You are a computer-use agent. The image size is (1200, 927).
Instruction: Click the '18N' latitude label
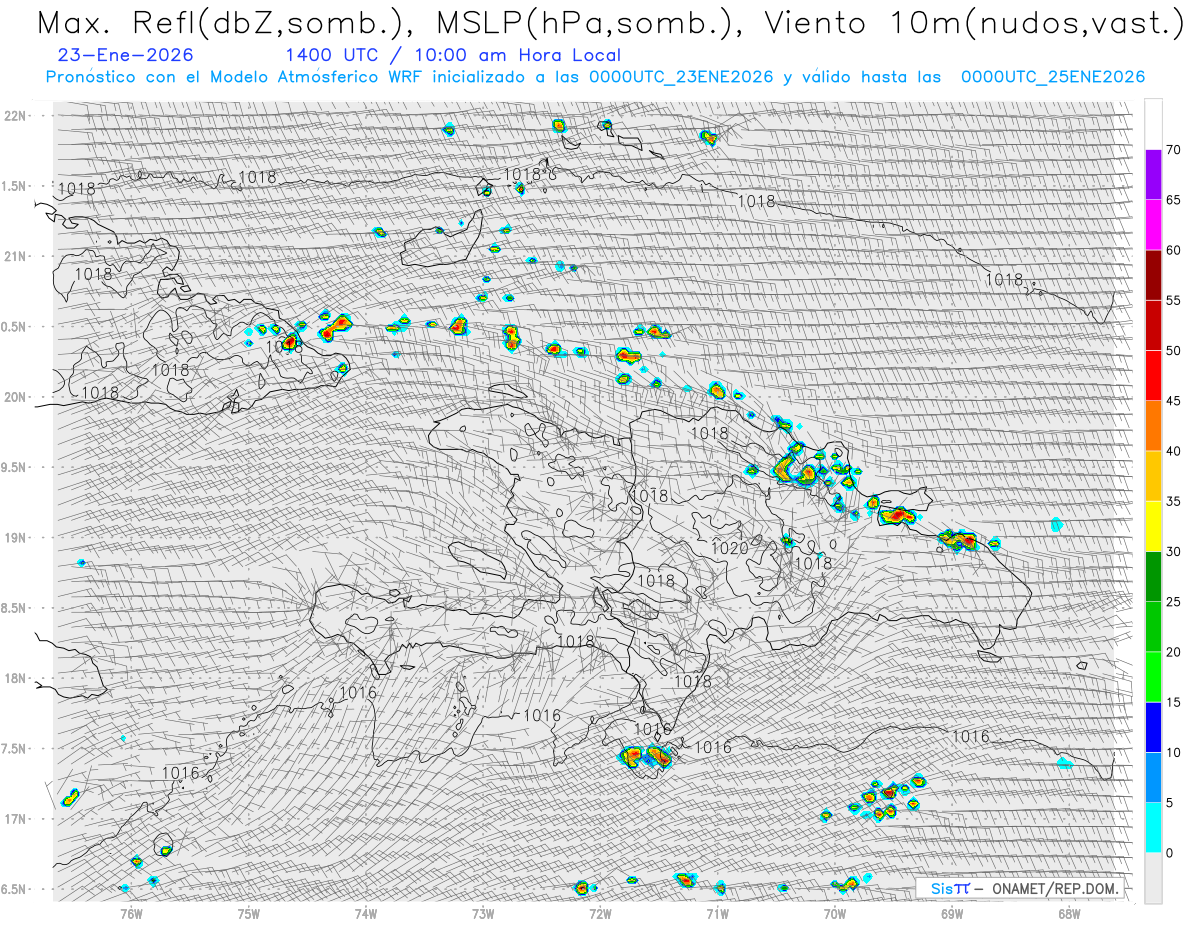click(x=15, y=678)
